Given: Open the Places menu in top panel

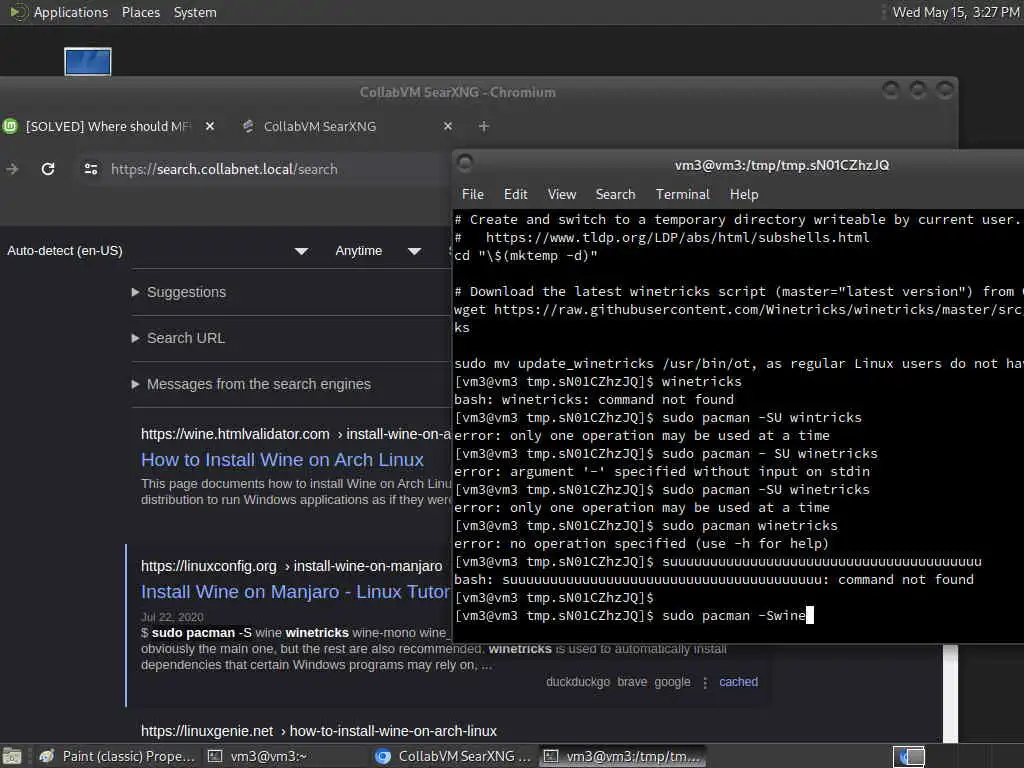Looking at the screenshot, I should (x=140, y=12).
